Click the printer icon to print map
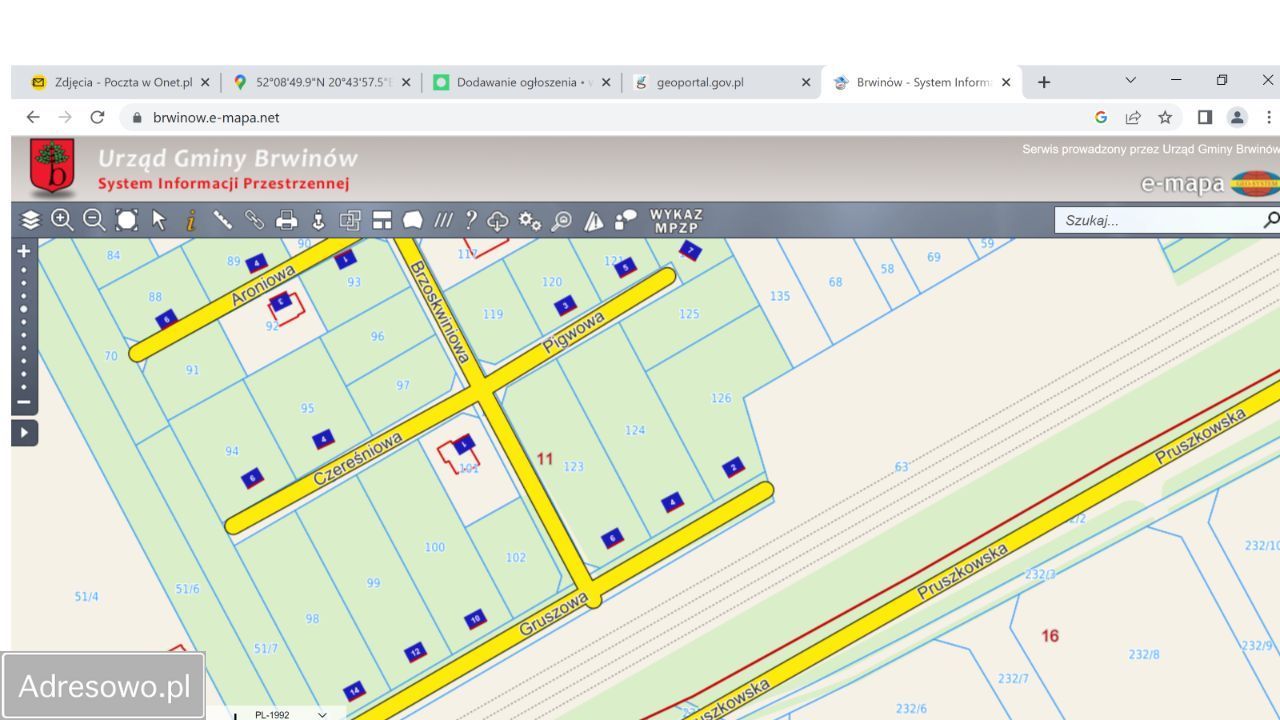The height and width of the screenshot is (720, 1280). (287, 220)
